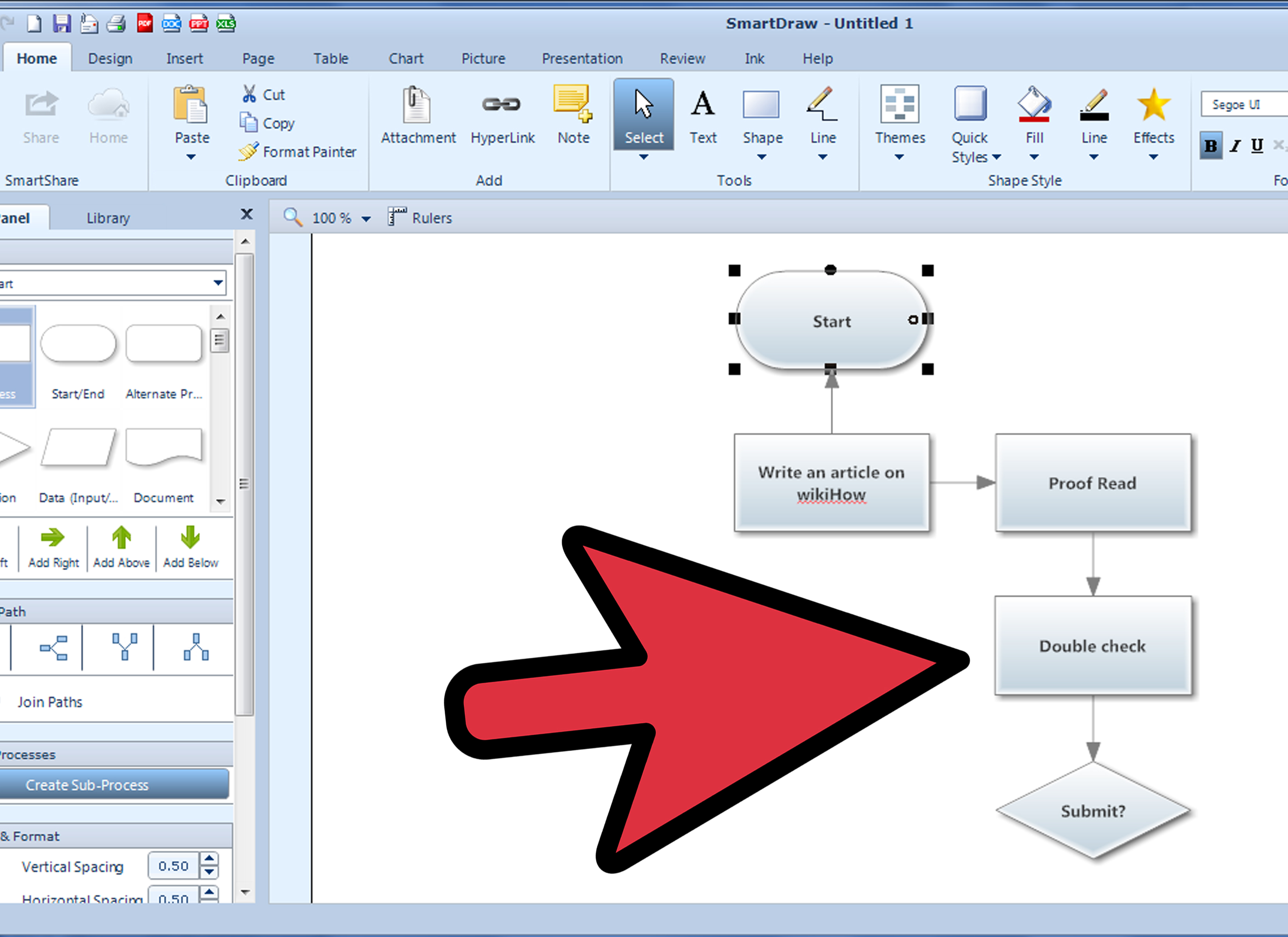Open the 100% zoom level dropdown
The image size is (1288, 937).
point(366,219)
